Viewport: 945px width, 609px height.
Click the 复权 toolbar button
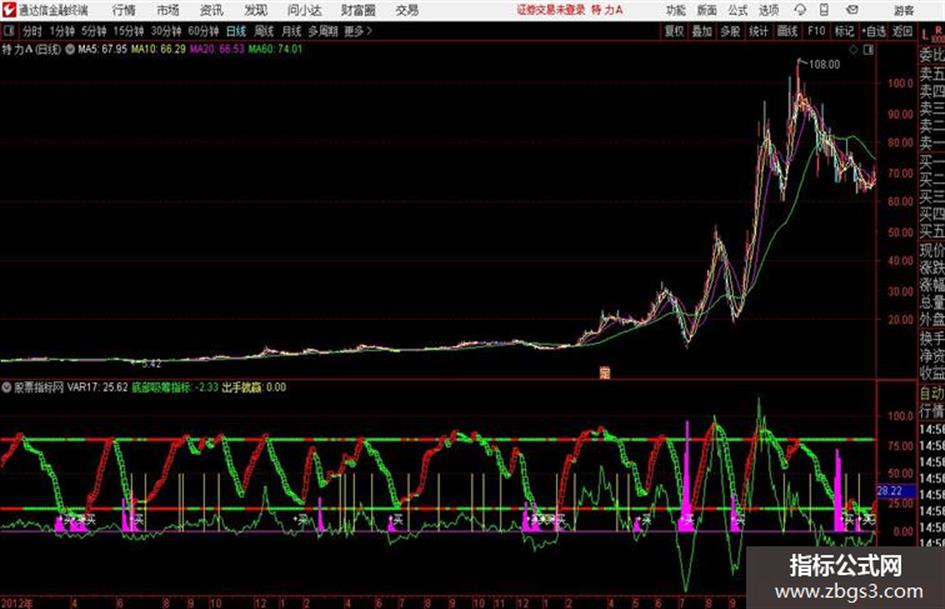[x=674, y=31]
